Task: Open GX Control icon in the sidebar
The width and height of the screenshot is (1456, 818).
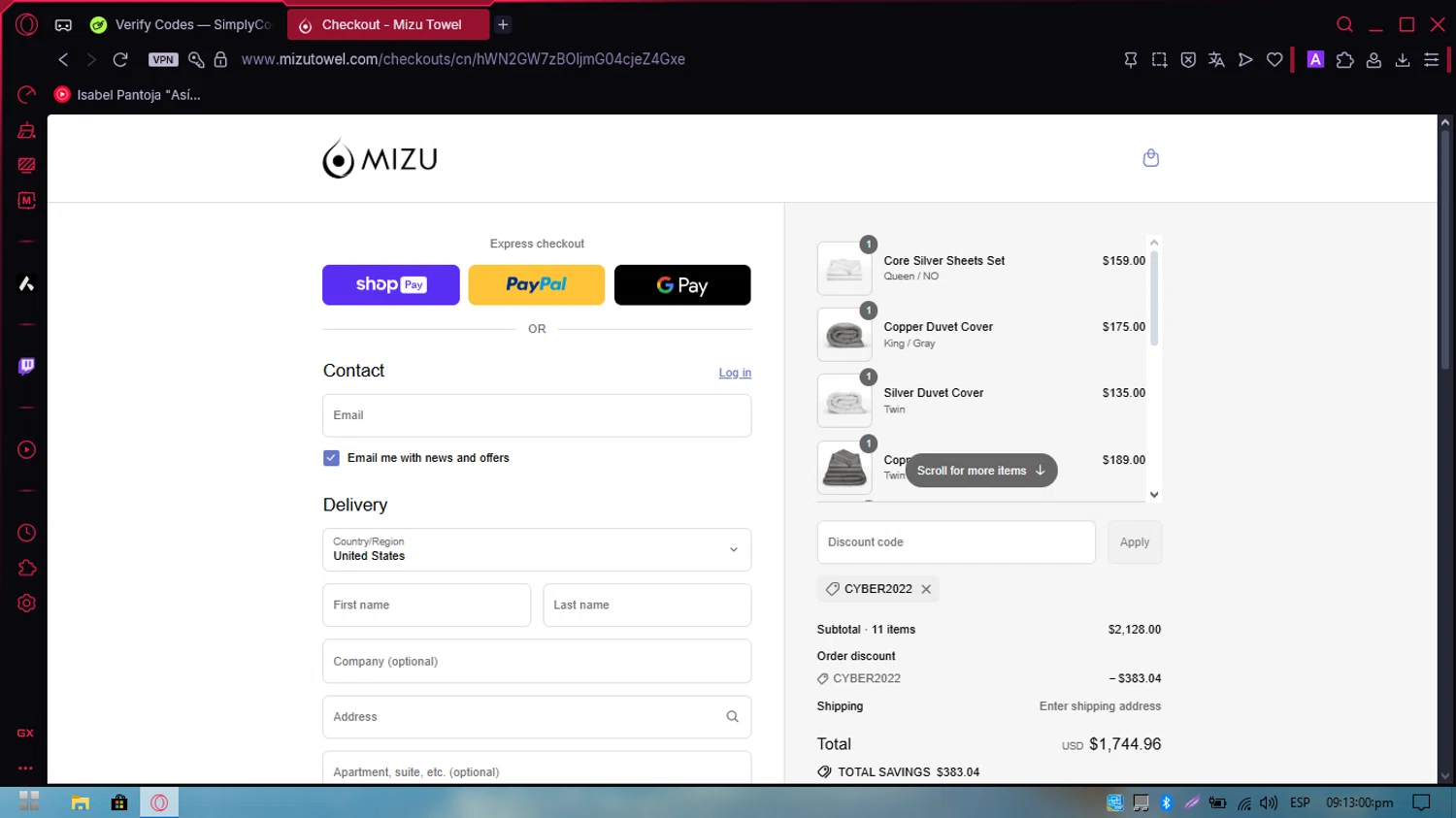Action: [26, 94]
